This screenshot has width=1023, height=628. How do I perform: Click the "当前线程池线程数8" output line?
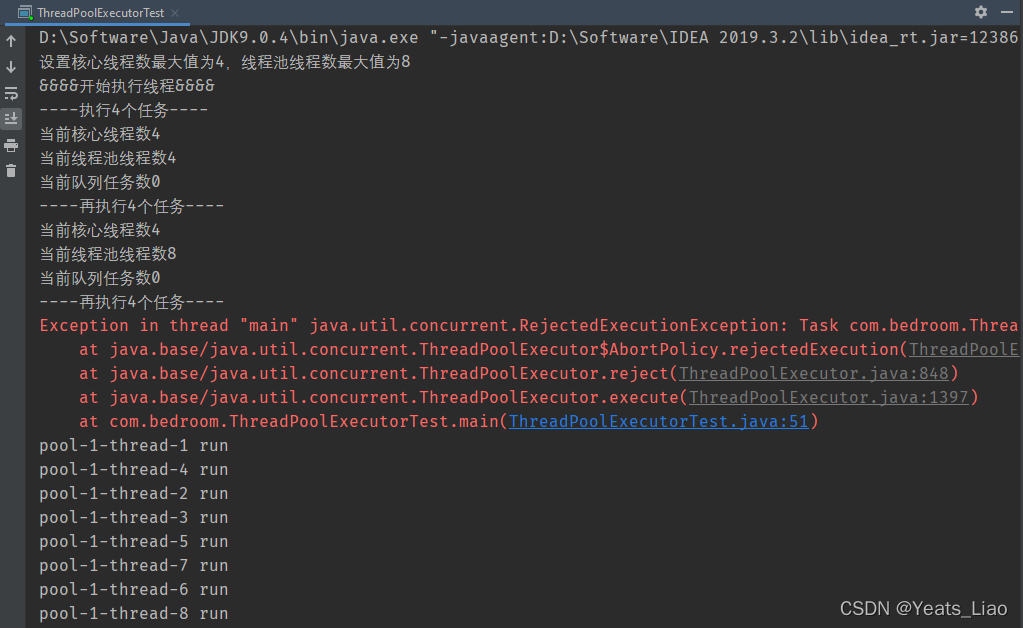tap(108, 254)
